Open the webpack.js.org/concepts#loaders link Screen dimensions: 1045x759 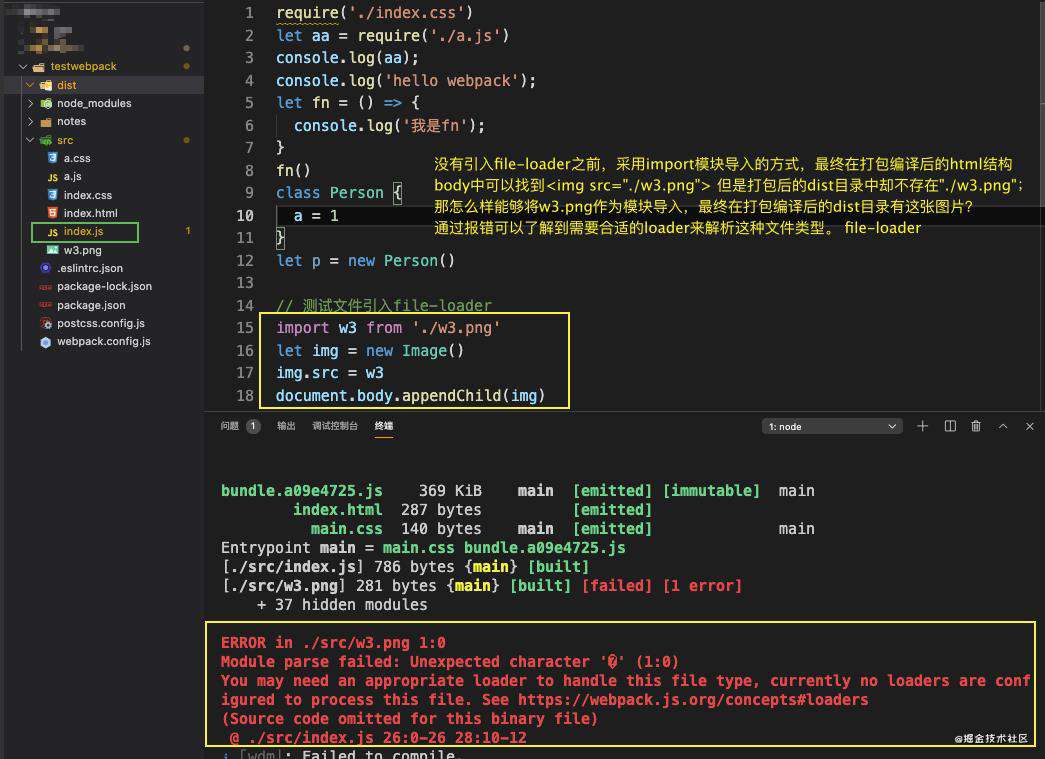[x=693, y=700]
